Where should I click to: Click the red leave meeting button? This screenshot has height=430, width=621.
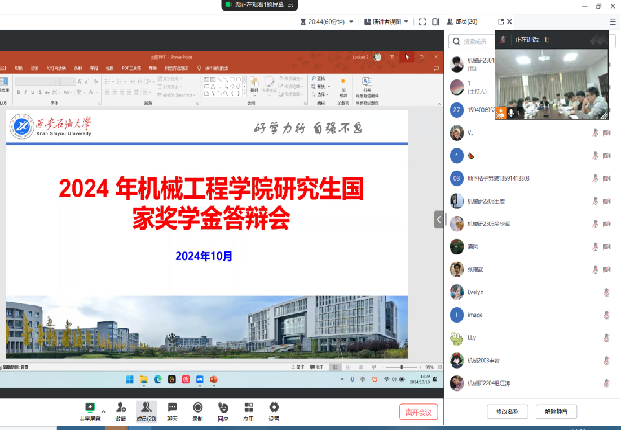(416, 411)
